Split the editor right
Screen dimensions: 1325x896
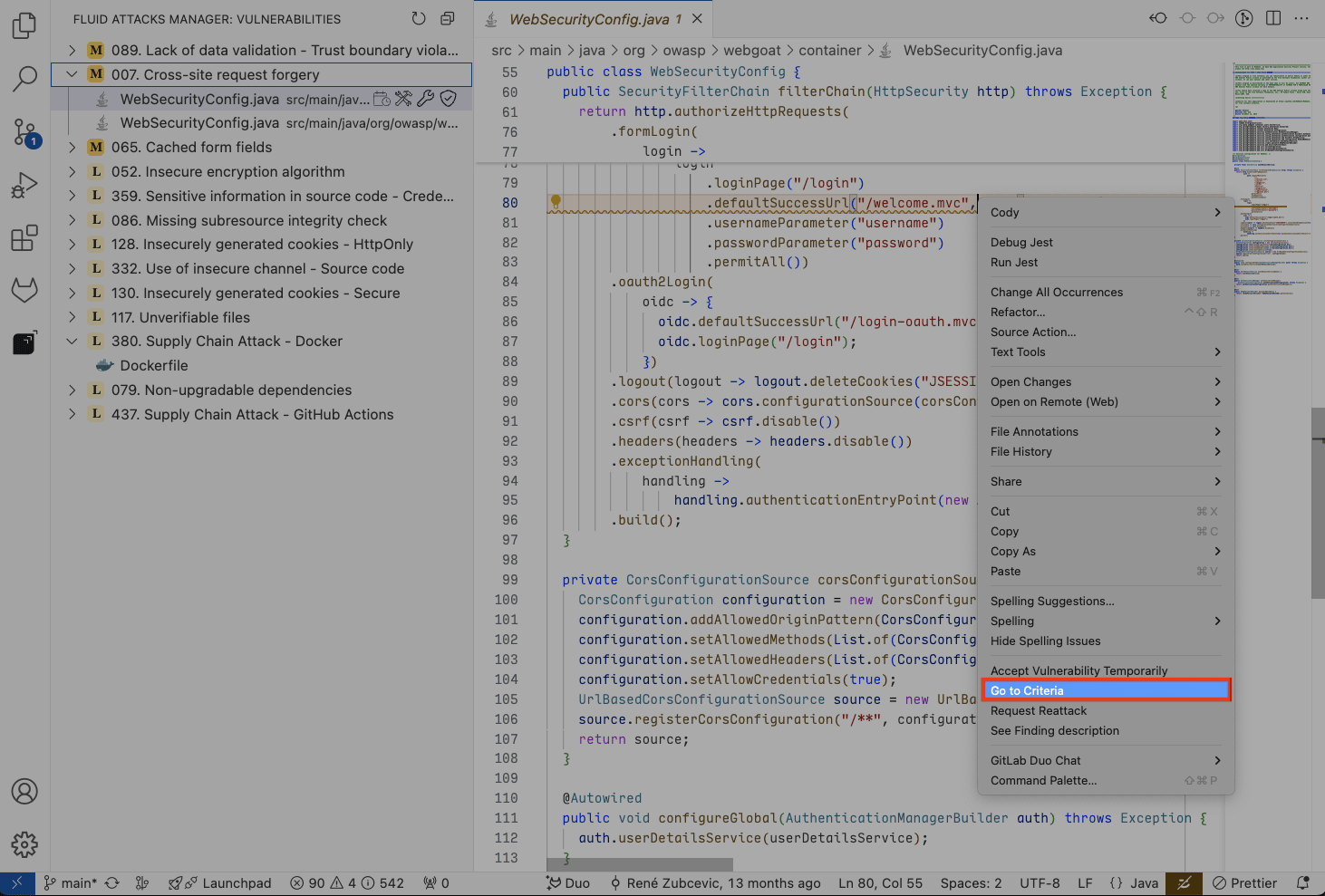[x=1273, y=18]
